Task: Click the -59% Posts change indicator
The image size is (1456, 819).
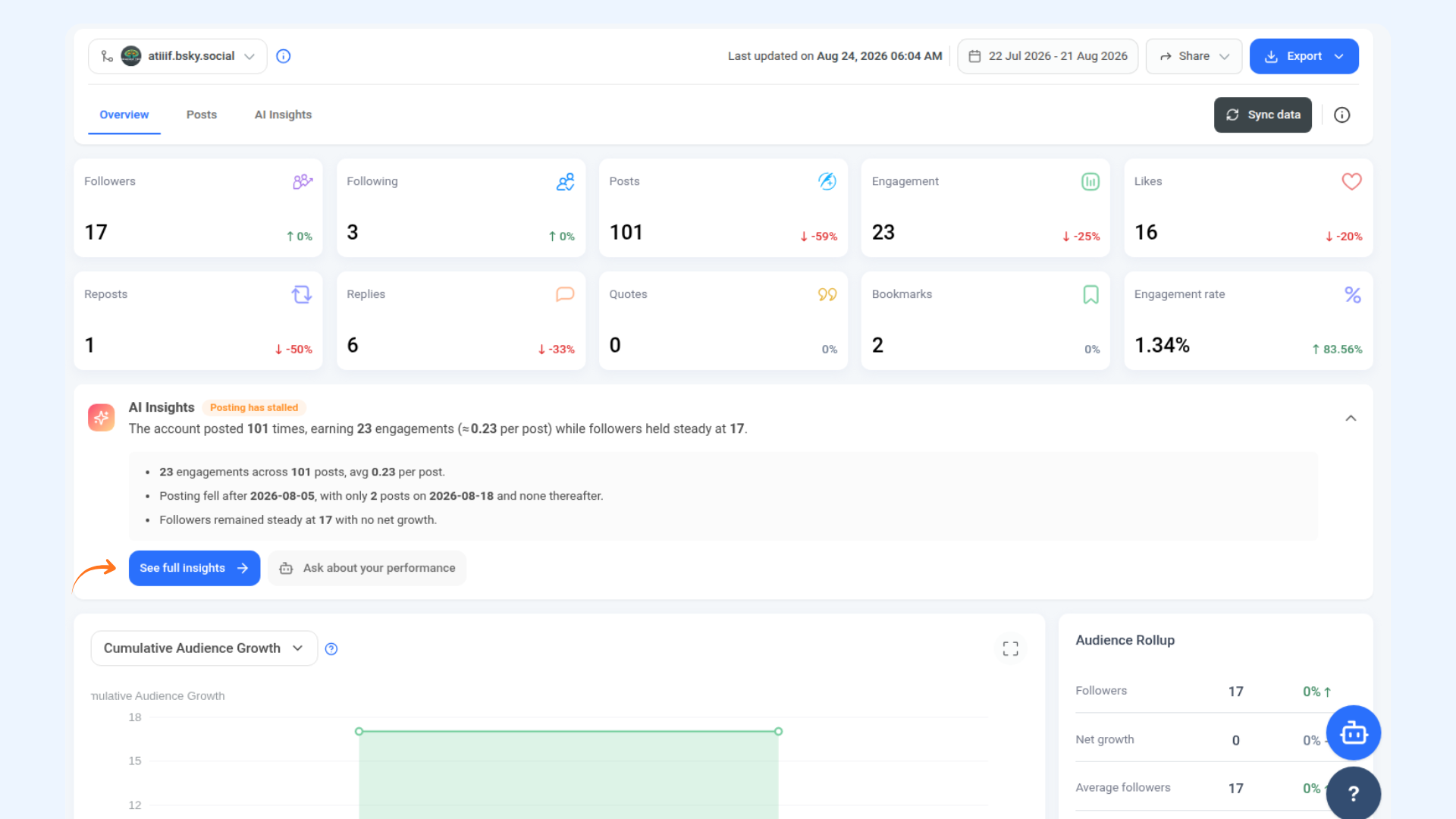Action: tap(818, 237)
